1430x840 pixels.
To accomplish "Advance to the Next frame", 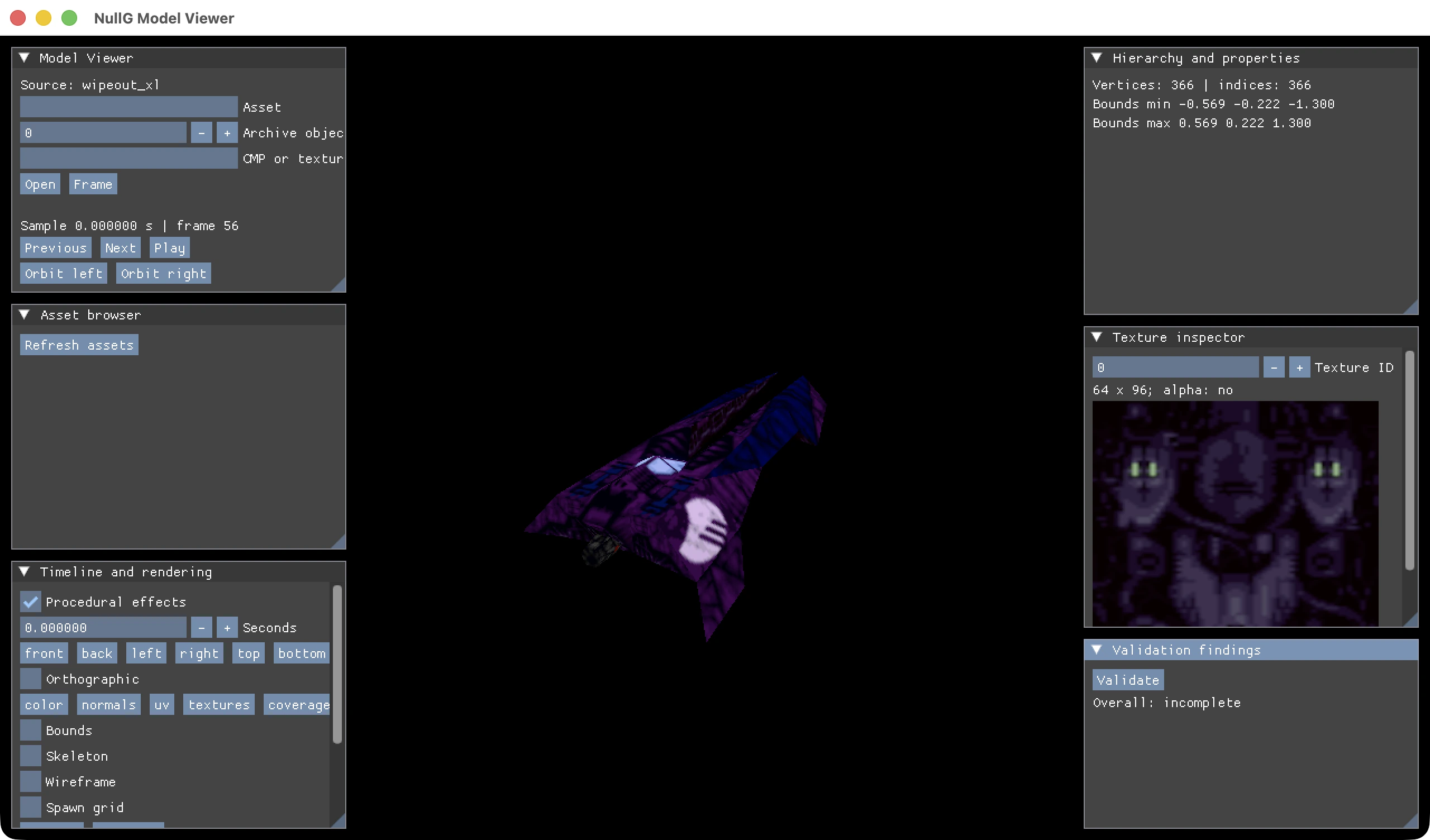I will click(x=120, y=247).
